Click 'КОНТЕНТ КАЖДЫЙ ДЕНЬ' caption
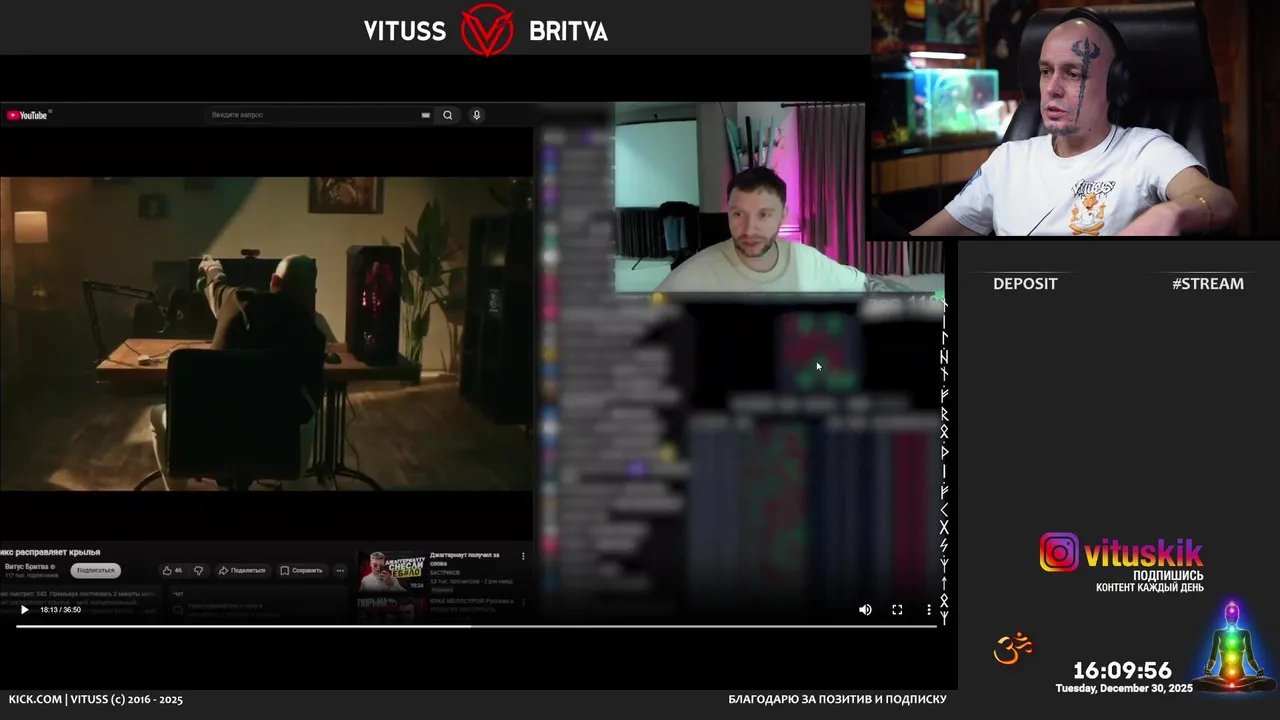This screenshot has width=1280, height=720. (1150, 588)
